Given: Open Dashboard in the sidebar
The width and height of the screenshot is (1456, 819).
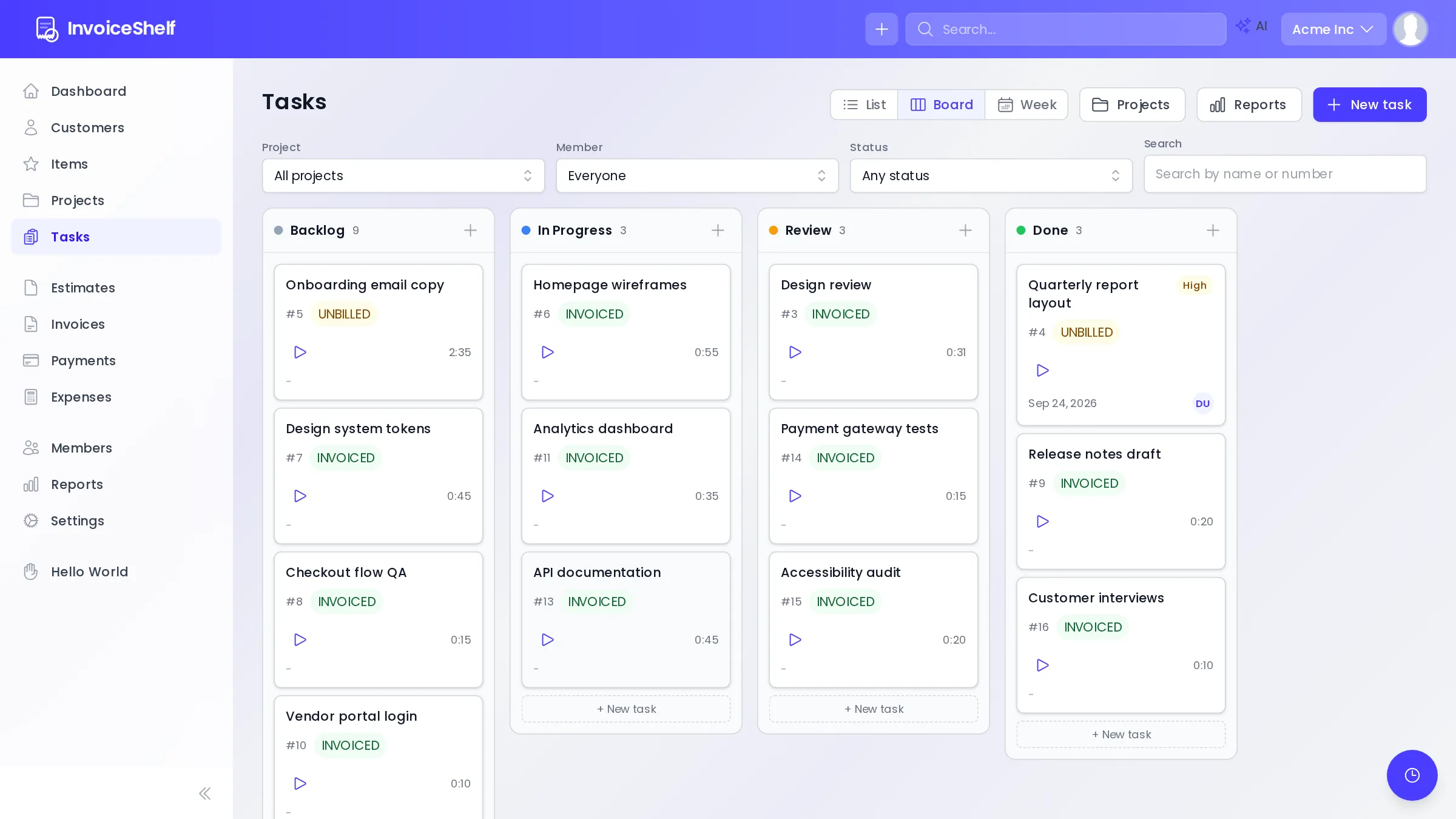Looking at the screenshot, I should pyautogui.click(x=116, y=91).
